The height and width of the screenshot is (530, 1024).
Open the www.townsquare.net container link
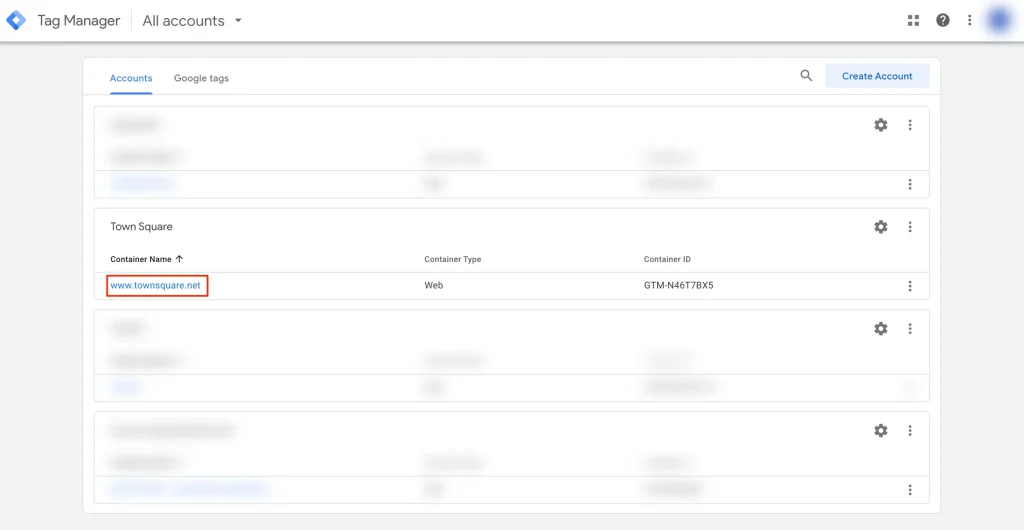(x=157, y=286)
